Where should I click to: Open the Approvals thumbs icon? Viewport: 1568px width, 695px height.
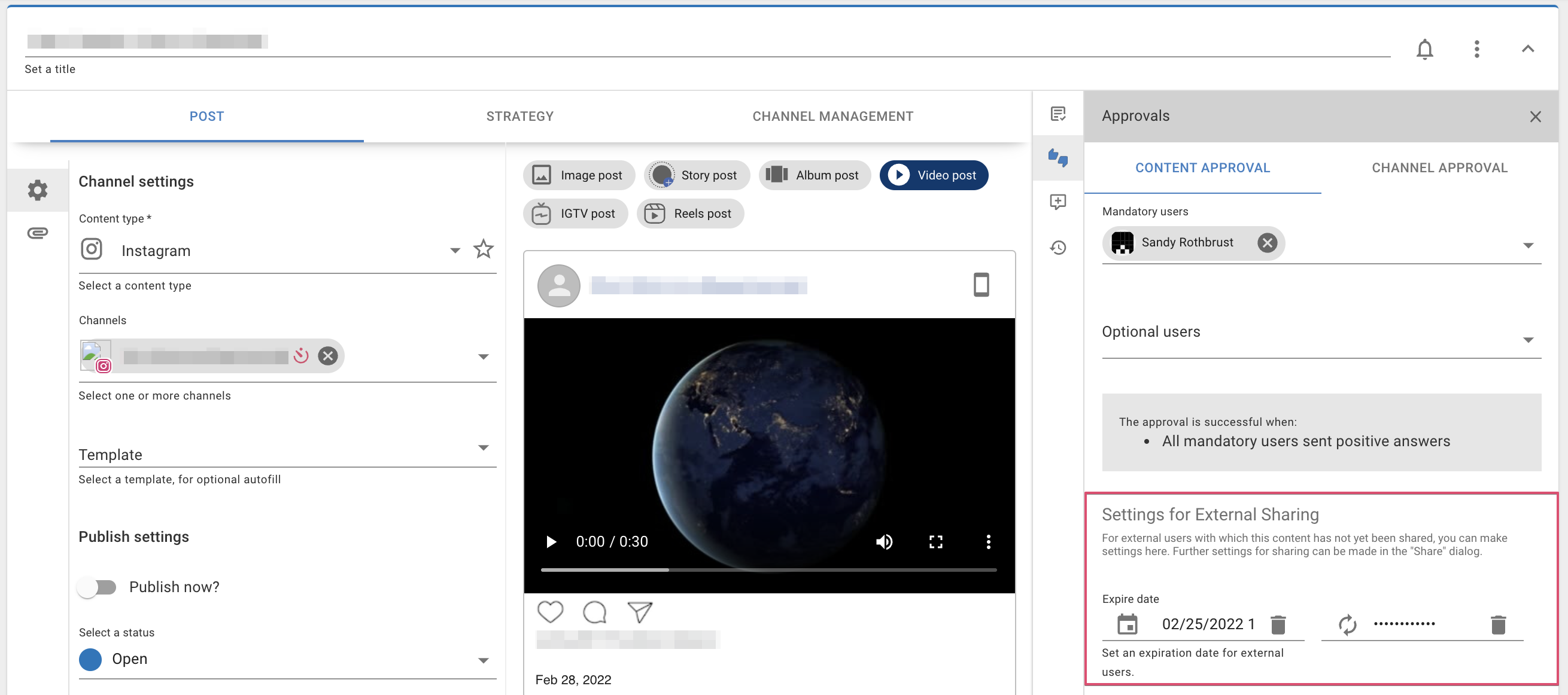pyautogui.click(x=1058, y=158)
